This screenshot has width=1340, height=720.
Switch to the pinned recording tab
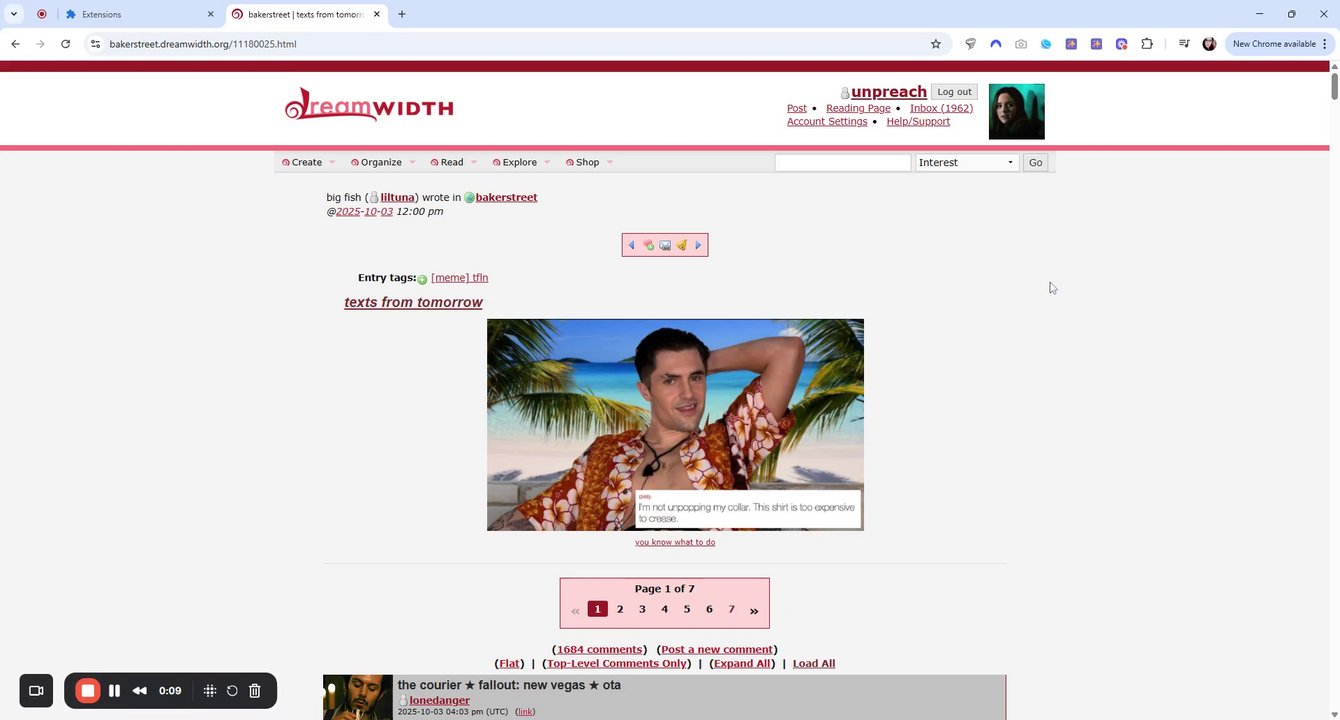[x=41, y=14]
